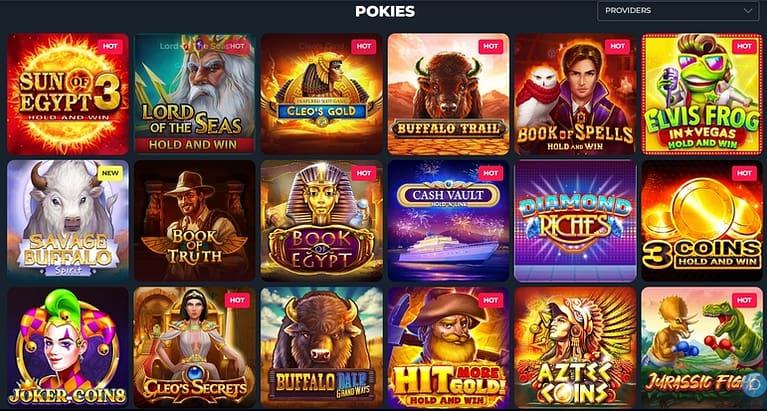Open Elvis Frog in Vegas game
767x411 pixels.
(x=702, y=94)
